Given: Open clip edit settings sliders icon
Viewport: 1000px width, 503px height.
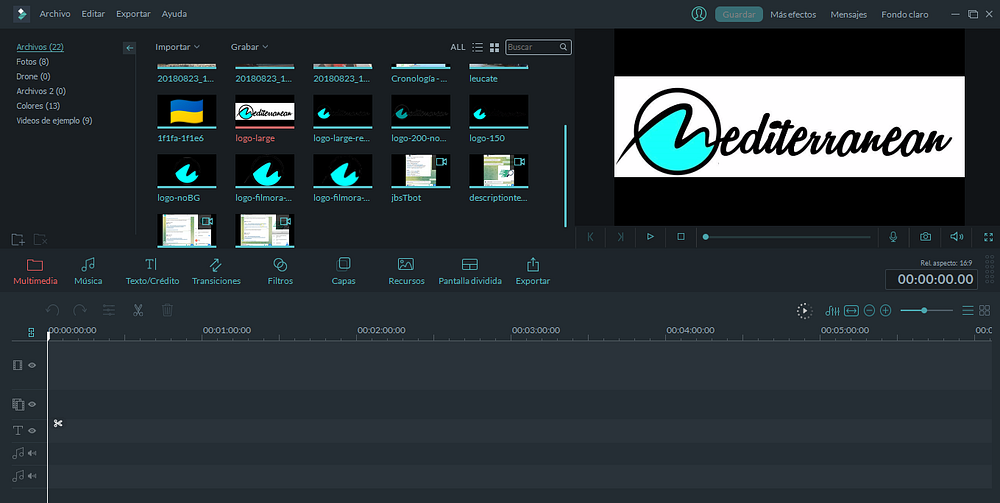Looking at the screenshot, I should (109, 310).
